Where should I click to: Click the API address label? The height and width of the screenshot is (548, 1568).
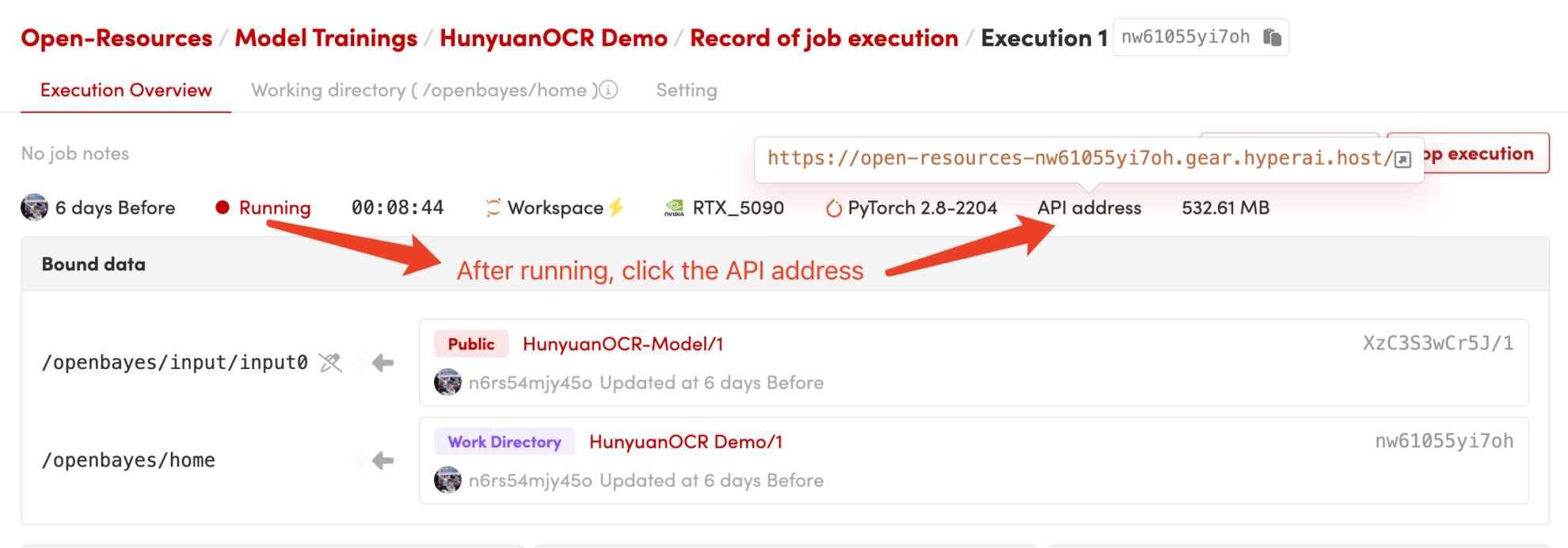tap(1089, 207)
